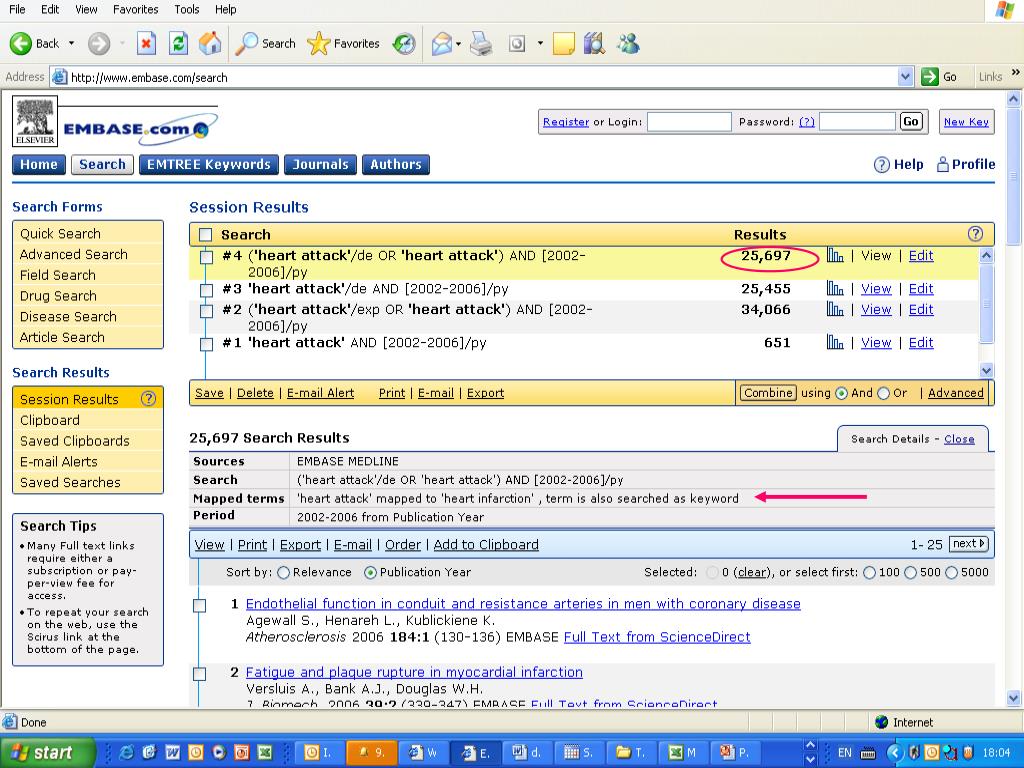This screenshot has height=768, width=1024.
Task: Tick the checkbox for result 1
Action: tap(200, 605)
